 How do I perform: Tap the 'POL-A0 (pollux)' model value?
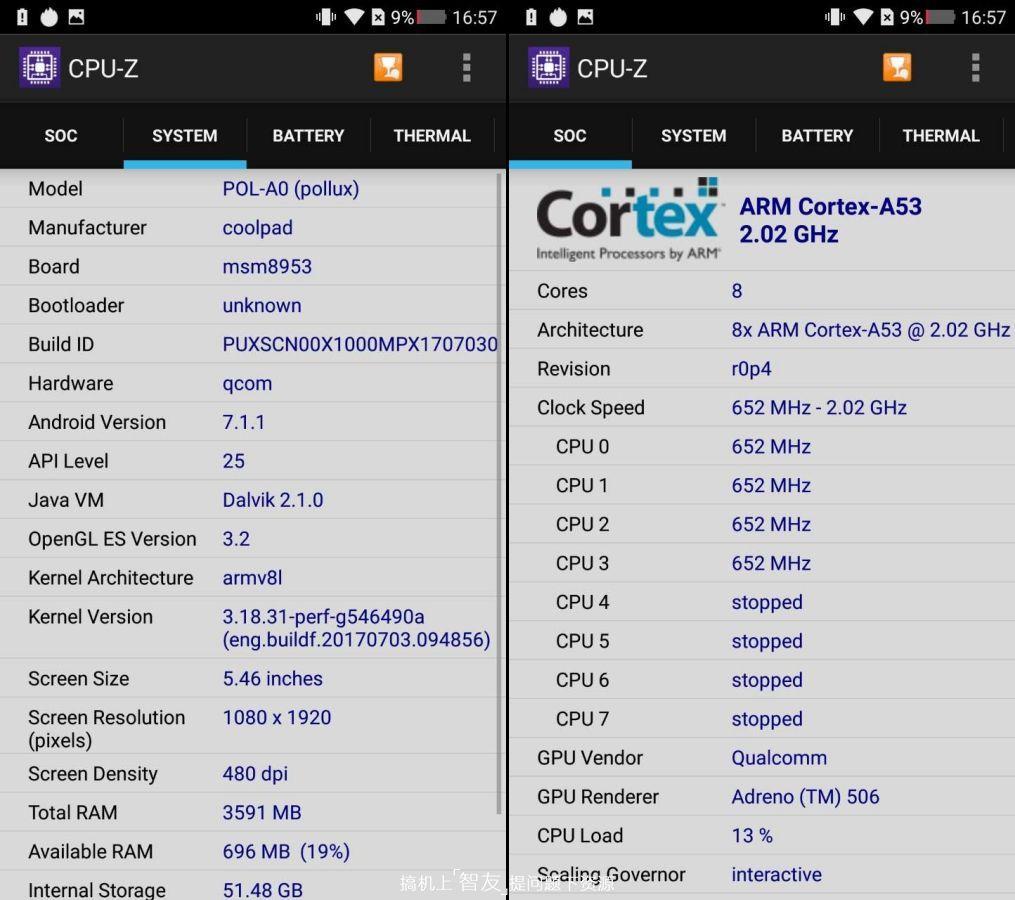click(291, 188)
